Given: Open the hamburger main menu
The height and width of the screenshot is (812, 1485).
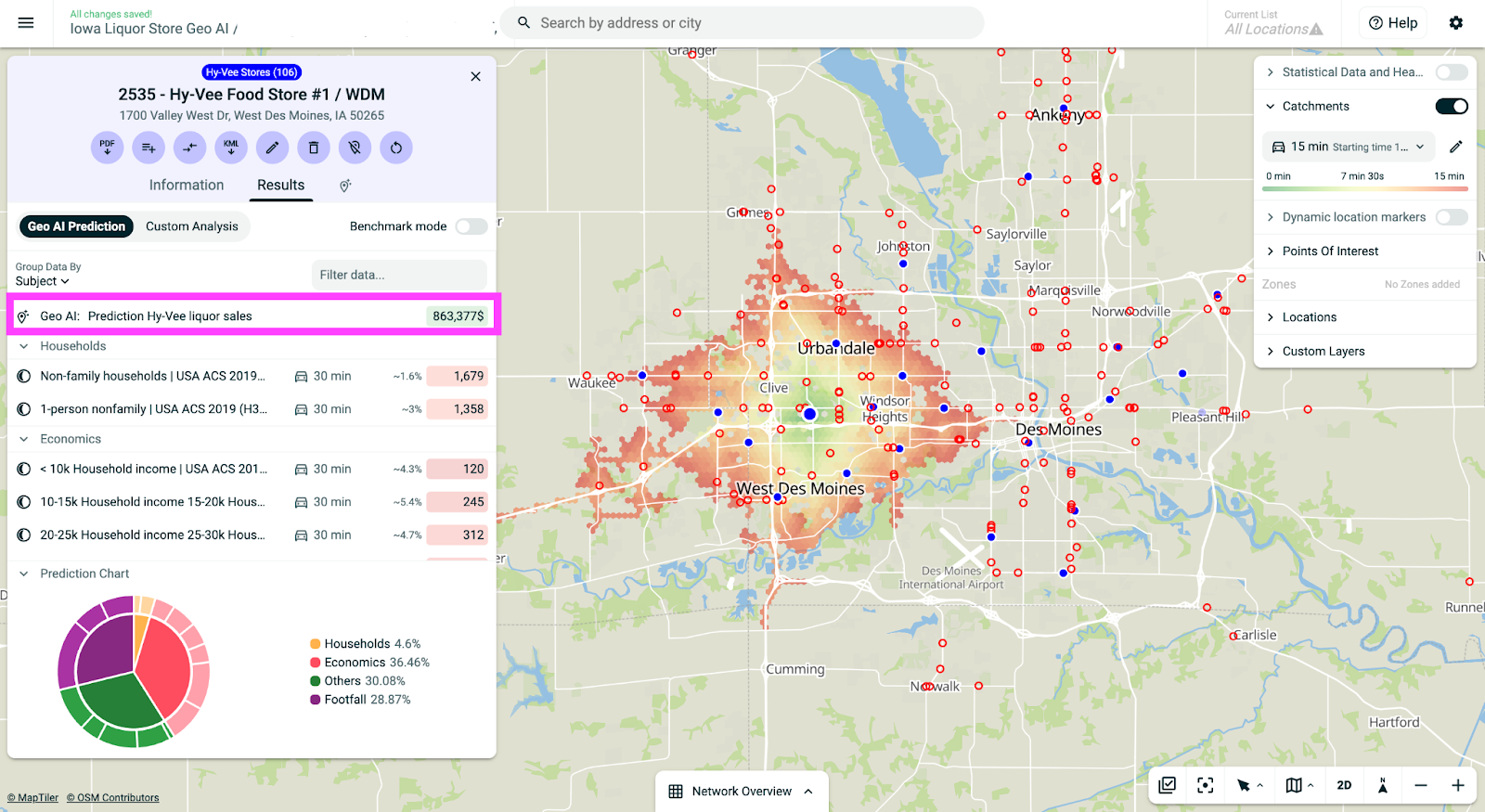Looking at the screenshot, I should (x=26, y=23).
